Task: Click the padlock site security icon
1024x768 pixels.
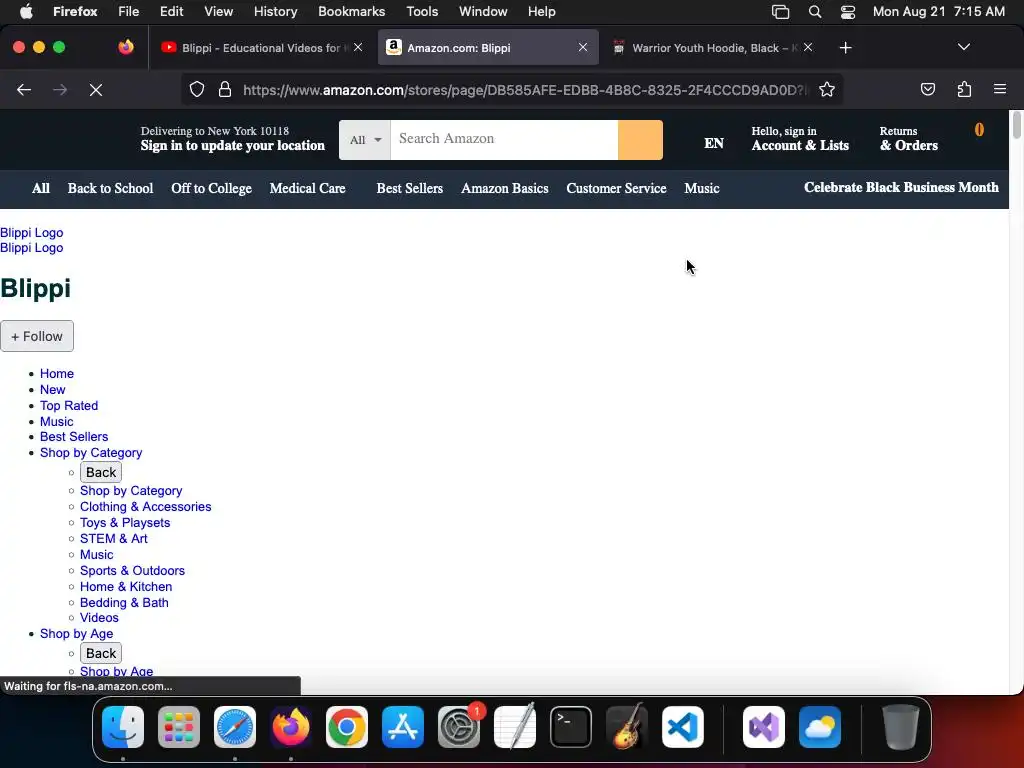Action: [x=225, y=89]
